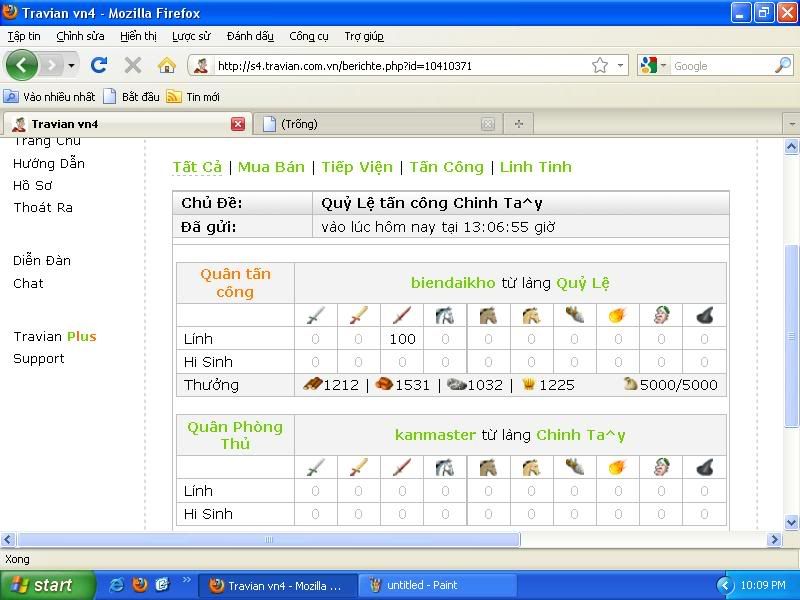800x600 pixels.
Task: Click the Google search input box
Action: pyautogui.click(x=721, y=66)
